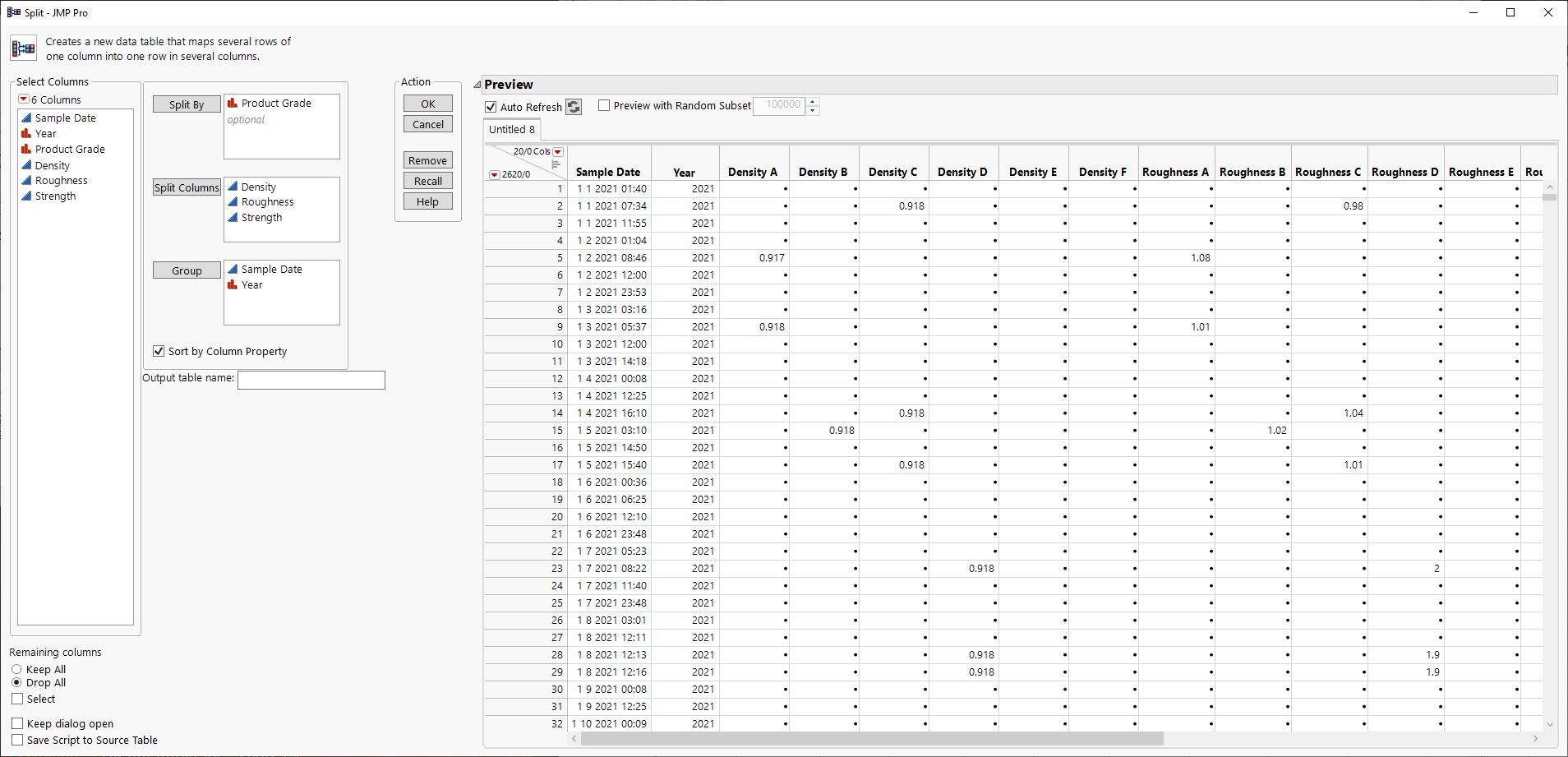Uncheck the Auto Refresh checkbox
This screenshot has width=1568, height=757.
click(x=491, y=107)
